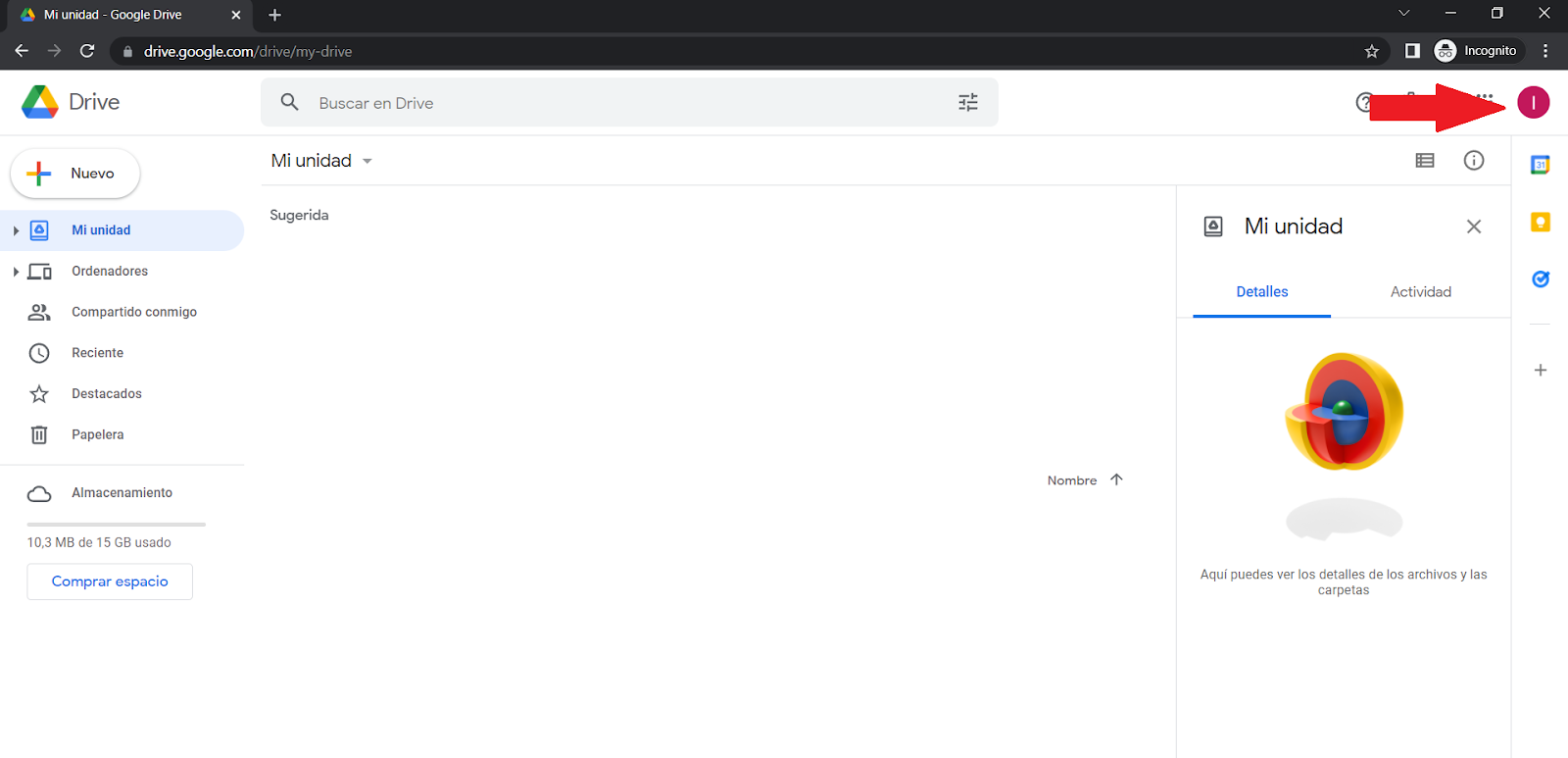
Task: Open the search options filter icon
Action: 968,102
